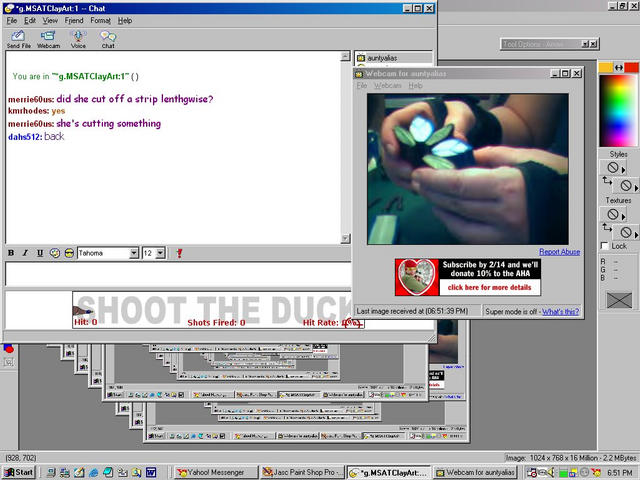The image size is (640, 480).
Task: Switch to g.MSATClayArt chat taskbar button
Action: pyautogui.click(x=389, y=472)
